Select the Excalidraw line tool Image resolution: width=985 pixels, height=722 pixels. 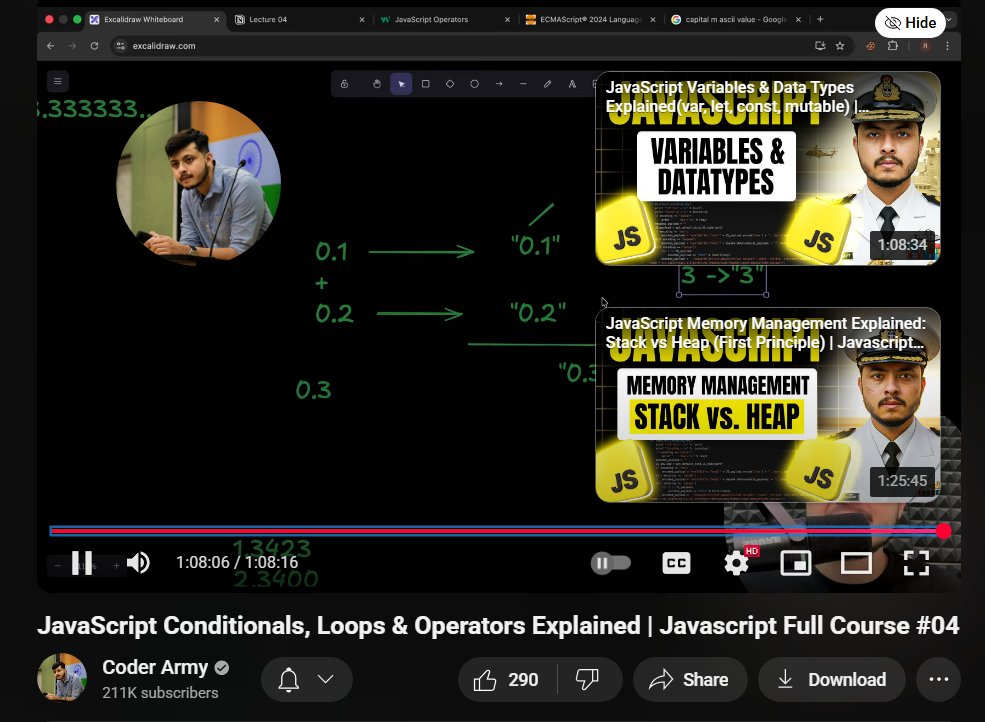[x=523, y=84]
